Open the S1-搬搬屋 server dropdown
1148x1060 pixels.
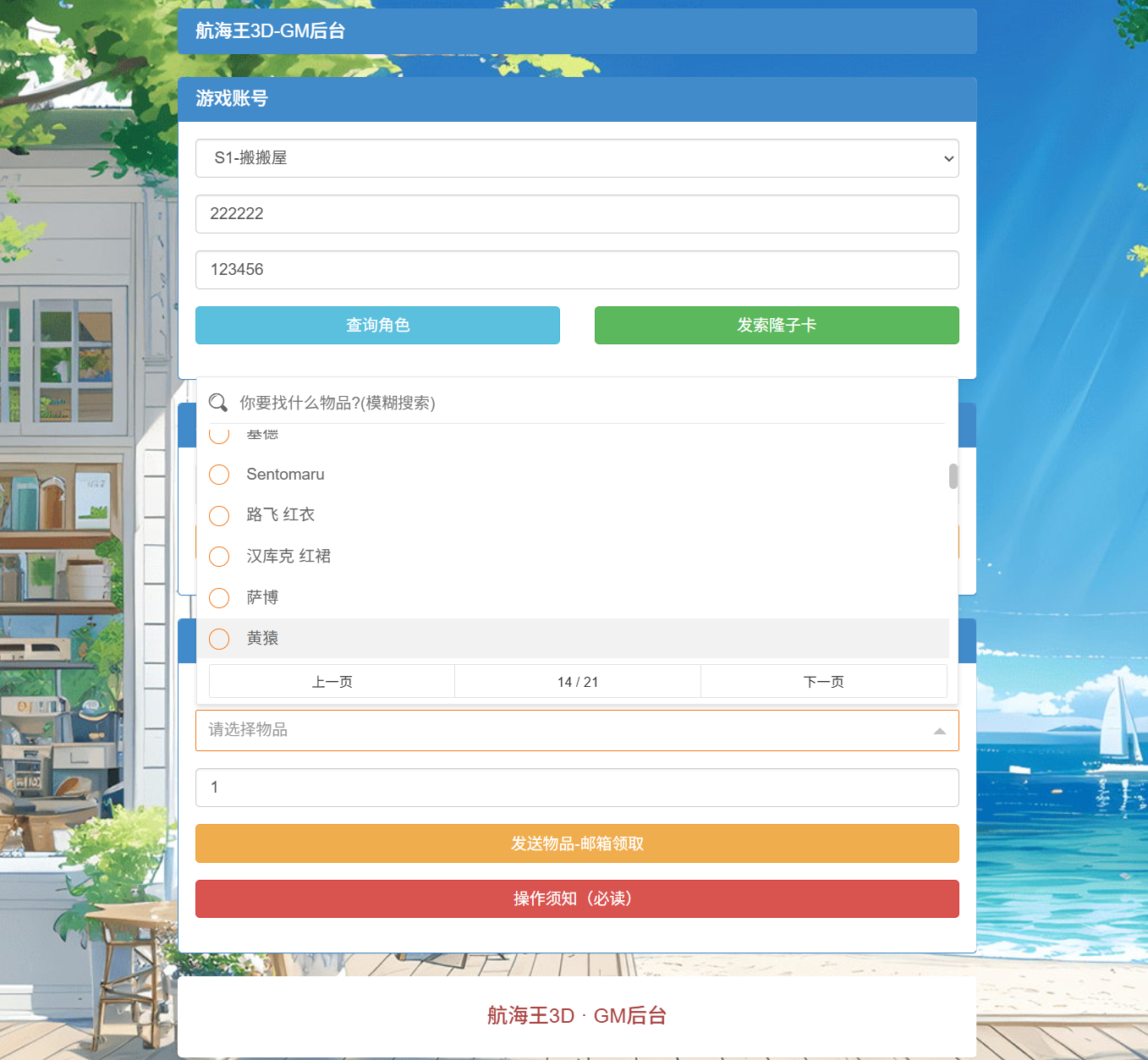tap(577, 158)
